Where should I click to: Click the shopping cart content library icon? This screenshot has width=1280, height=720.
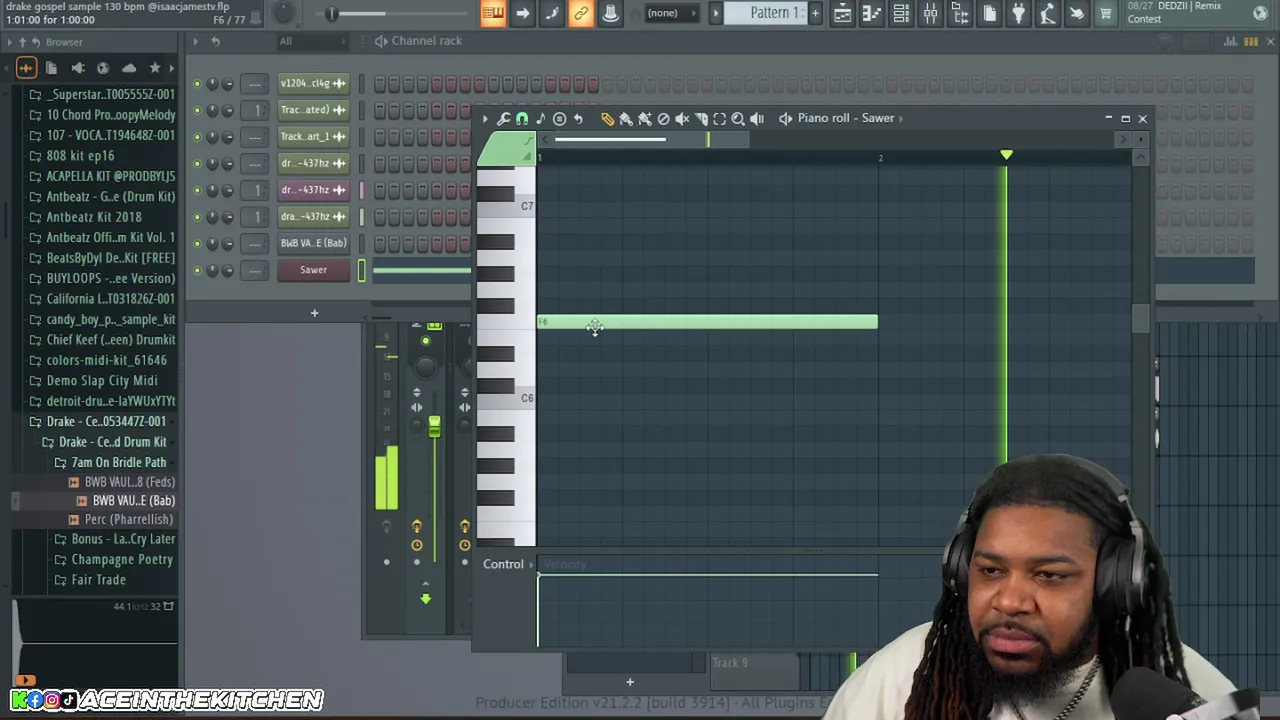[1106, 13]
